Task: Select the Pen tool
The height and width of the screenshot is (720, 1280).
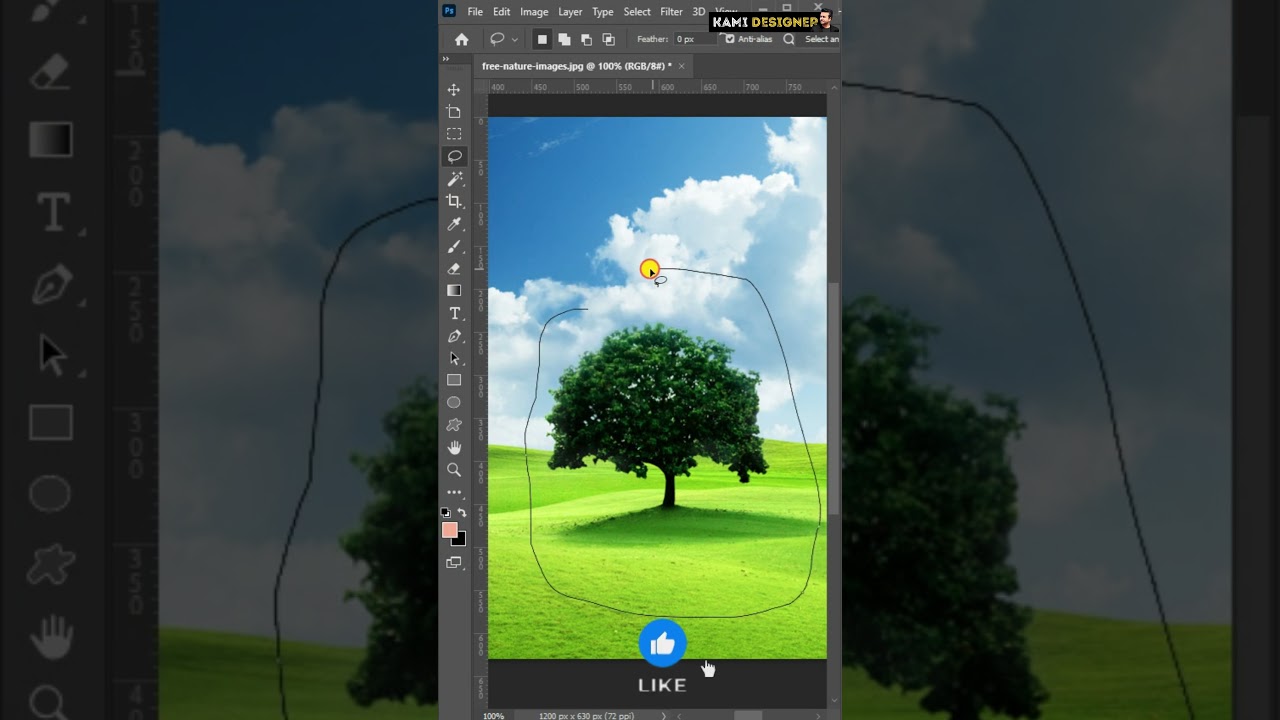Action: tap(454, 336)
